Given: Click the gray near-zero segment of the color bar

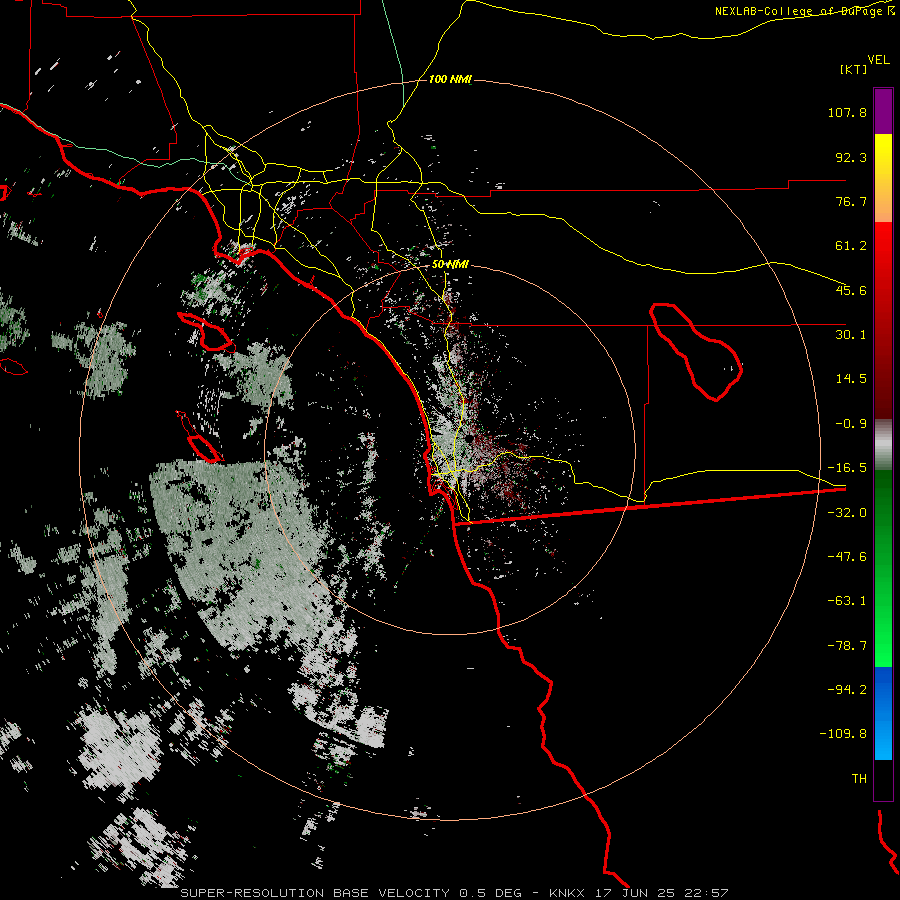Looking at the screenshot, I should pyautogui.click(x=883, y=445).
